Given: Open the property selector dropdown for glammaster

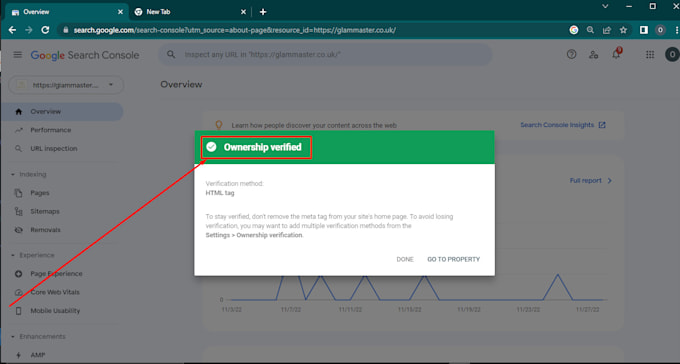Looking at the screenshot, I should (66, 85).
